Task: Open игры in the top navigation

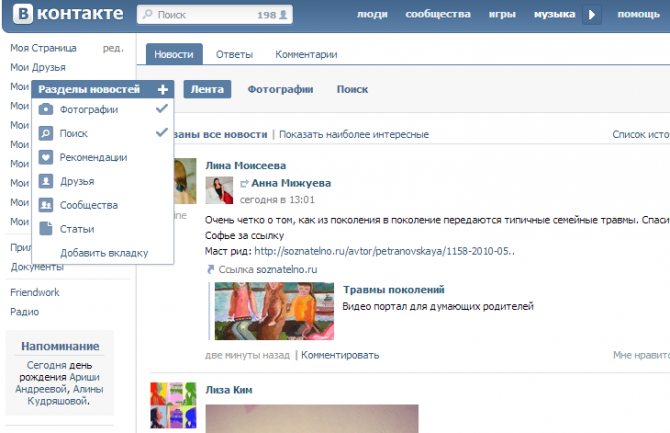Action: [x=502, y=14]
